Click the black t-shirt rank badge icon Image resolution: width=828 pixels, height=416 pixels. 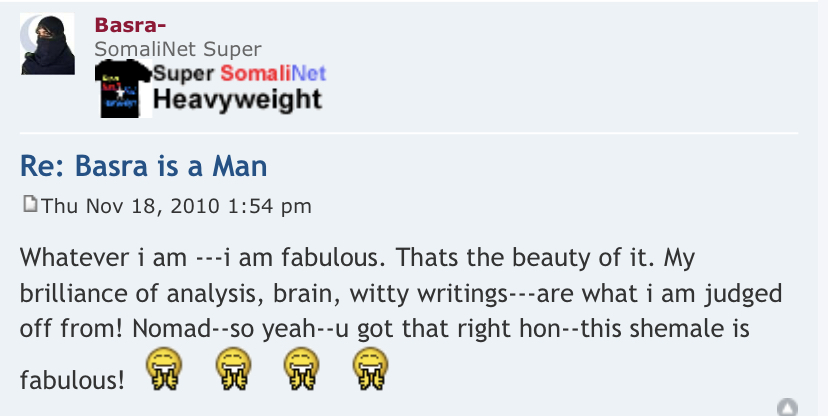[123, 90]
